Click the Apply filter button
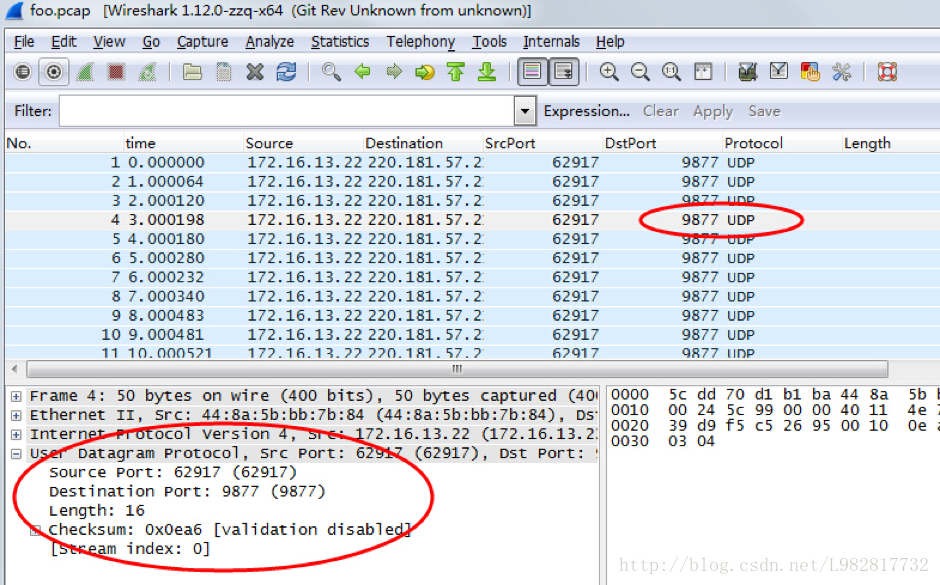The image size is (940, 585). [x=713, y=111]
